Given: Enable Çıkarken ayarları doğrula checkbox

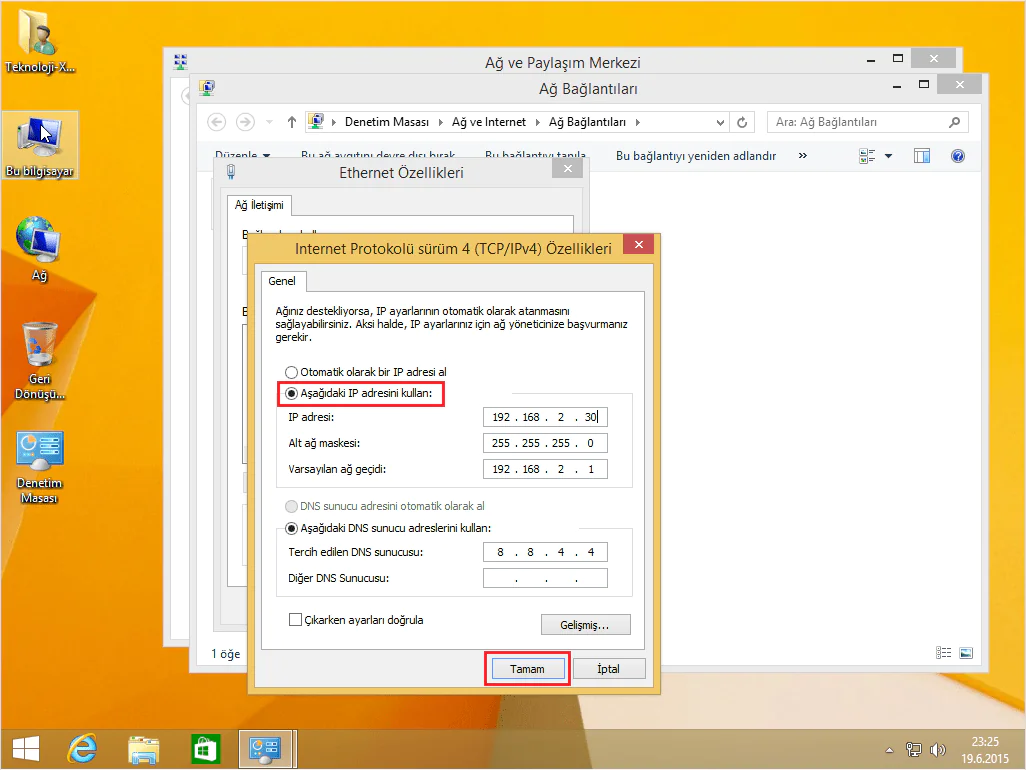Looking at the screenshot, I should pyautogui.click(x=294, y=619).
